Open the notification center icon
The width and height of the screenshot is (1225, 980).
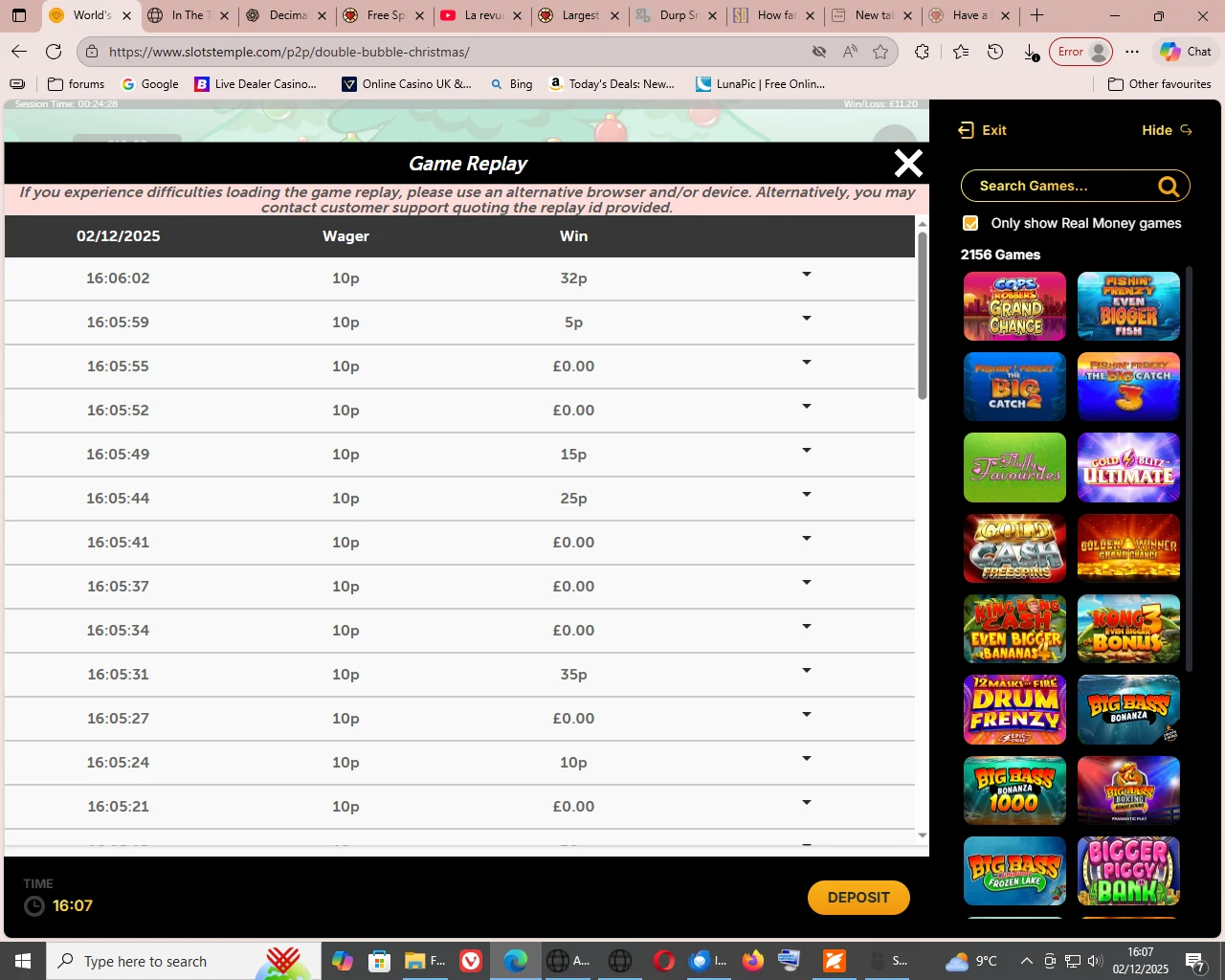1194,961
